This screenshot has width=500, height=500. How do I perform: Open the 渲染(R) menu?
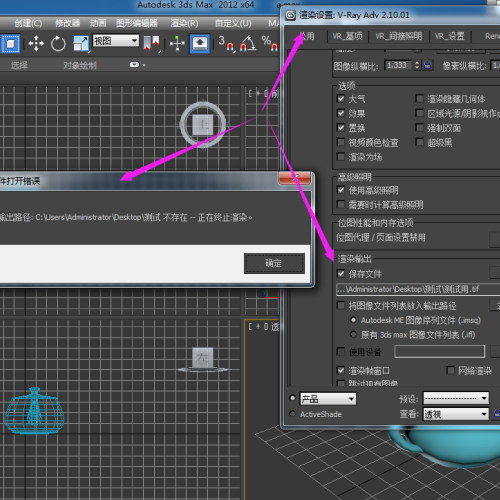coord(184,23)
